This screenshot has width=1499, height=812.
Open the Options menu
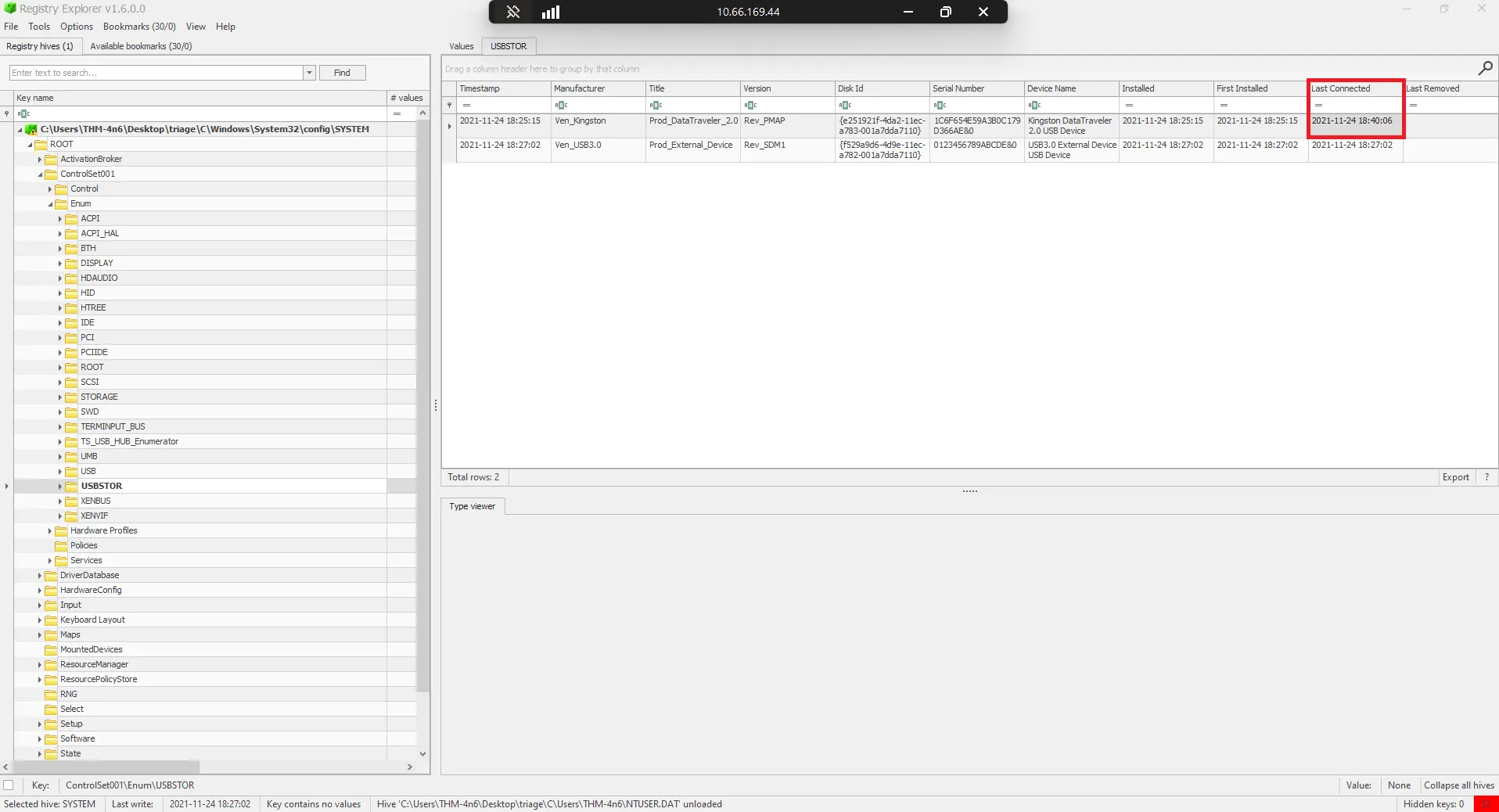(x=77, y=27)
